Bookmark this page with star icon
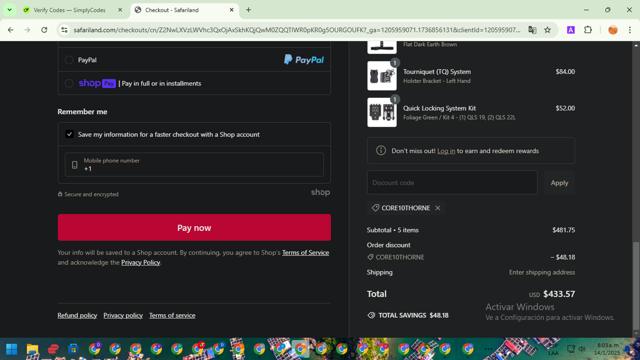This screenshot has width=640, height=360. click(547, 30)
